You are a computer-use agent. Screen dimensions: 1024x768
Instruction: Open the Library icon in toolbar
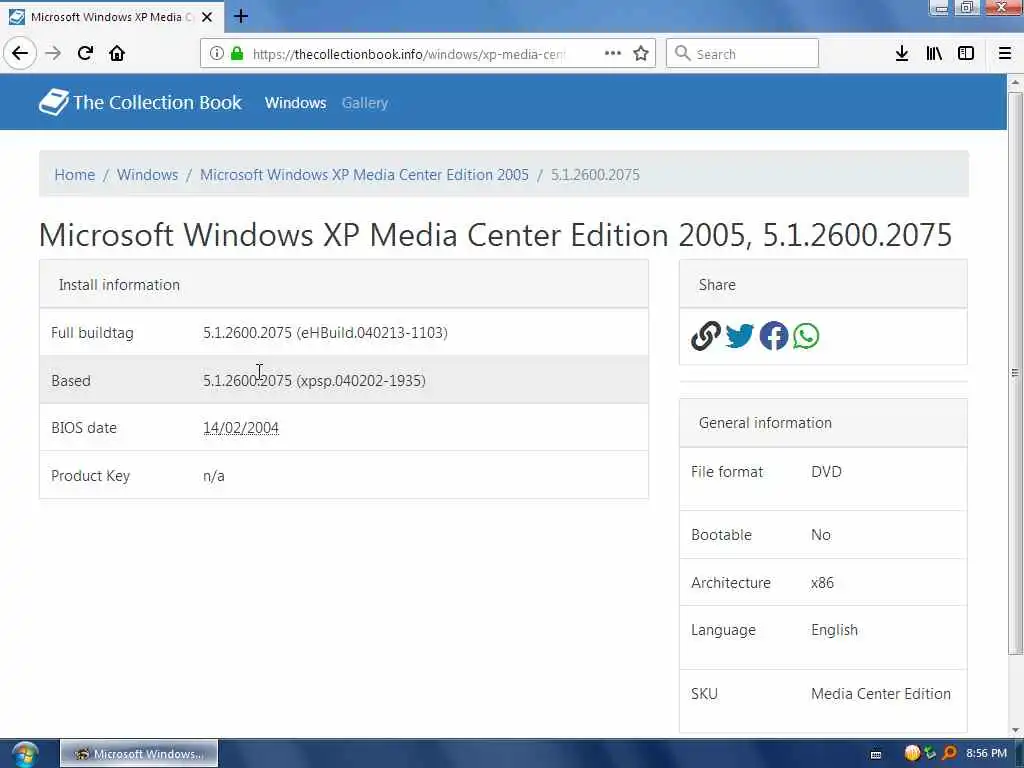pos(934,54)
